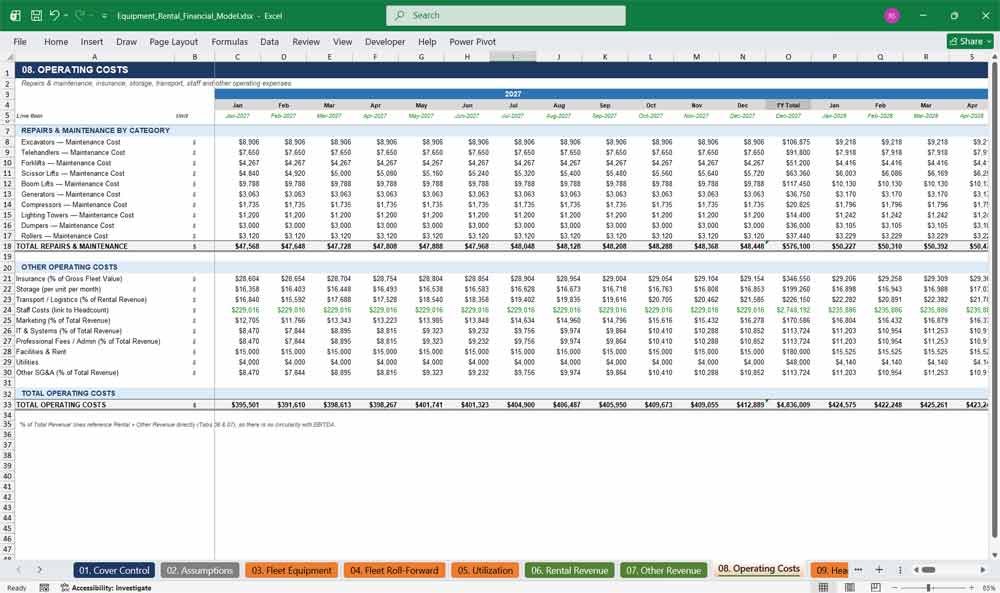Click the Select All corner triangle

(x=8, y=57)
